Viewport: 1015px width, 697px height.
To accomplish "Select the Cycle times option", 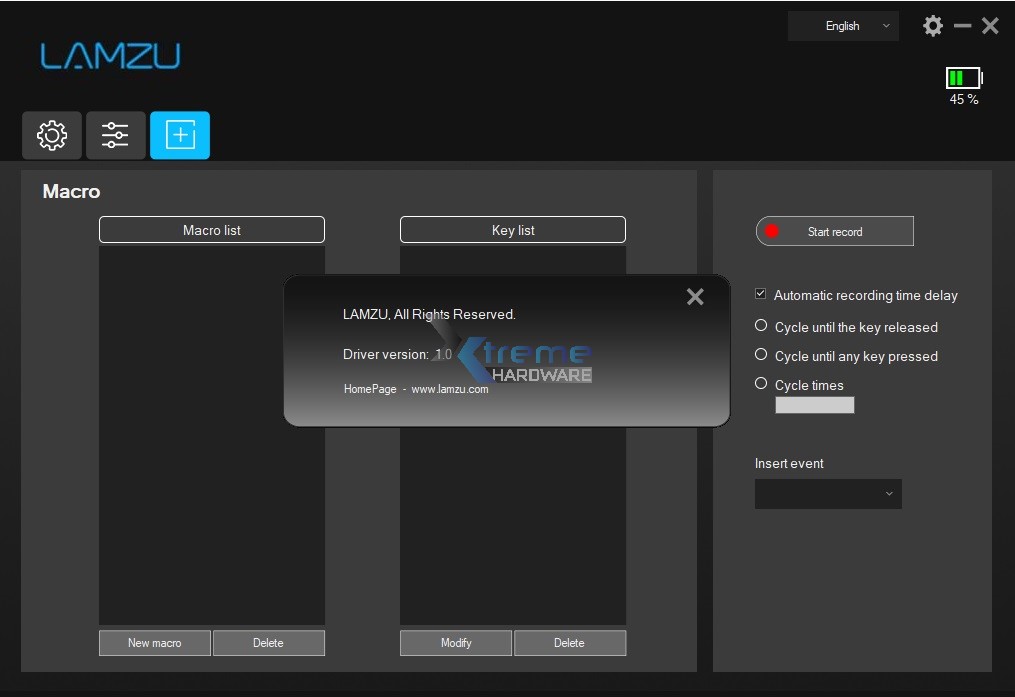I will pyautogui.click(x=761, y=383).
